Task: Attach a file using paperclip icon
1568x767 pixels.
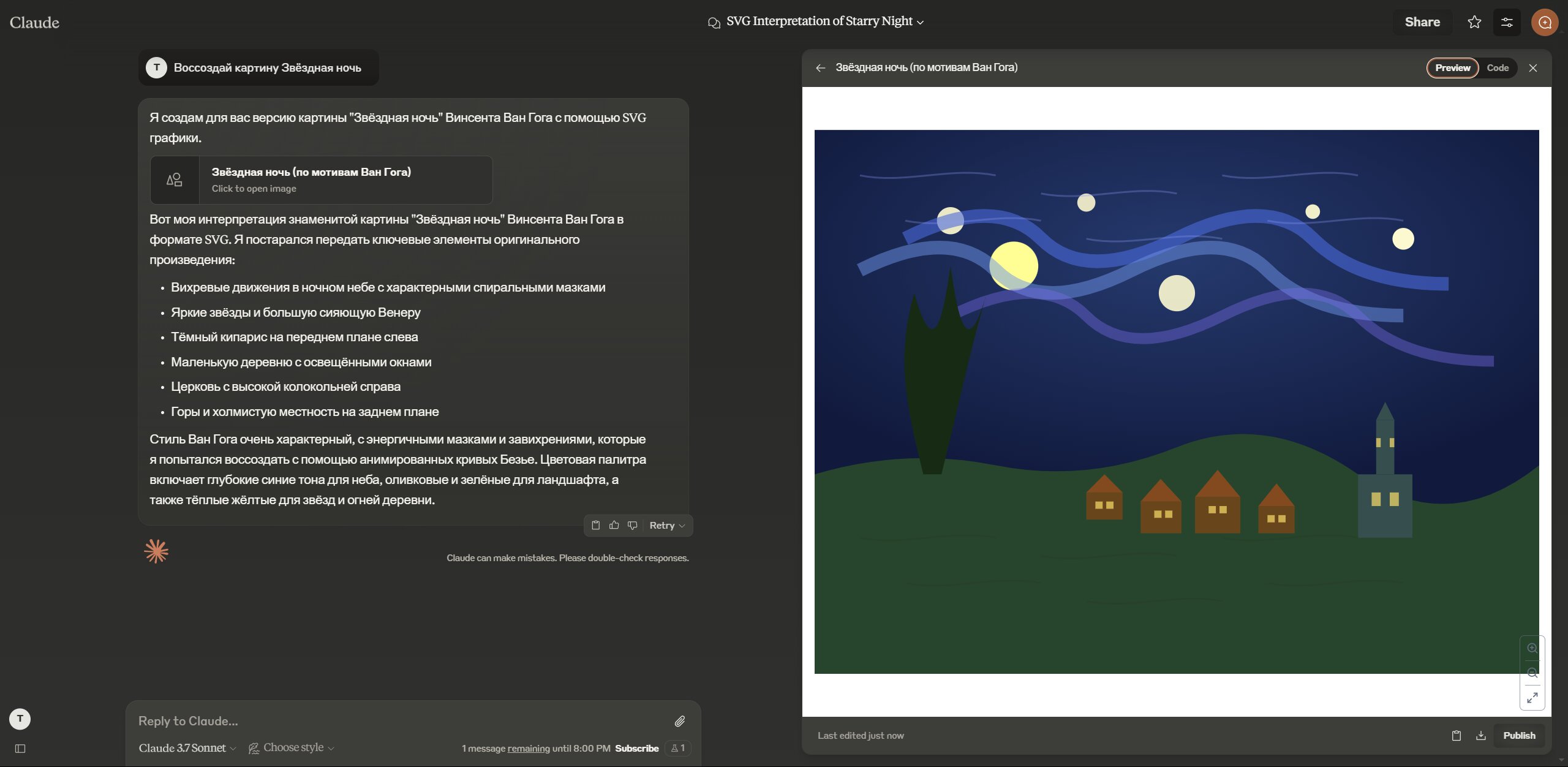Action: (679, 721)
